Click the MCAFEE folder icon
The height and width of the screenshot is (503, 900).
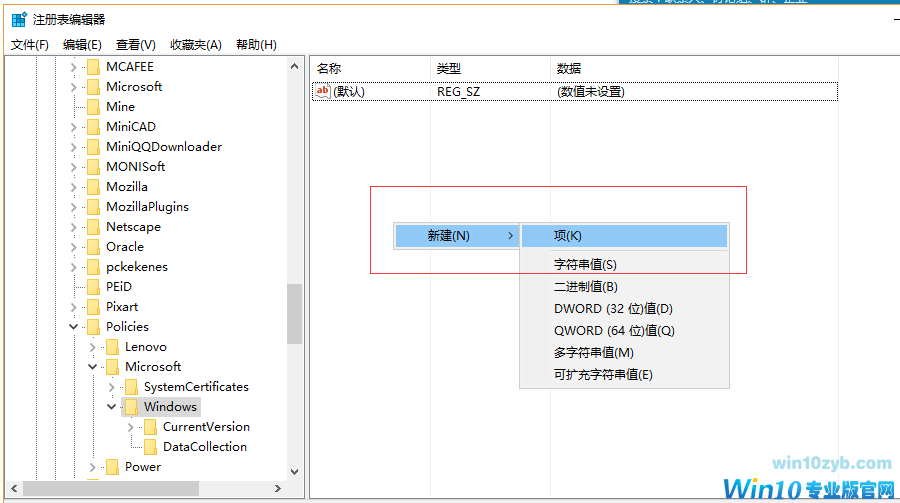click(x=94, y=67)
